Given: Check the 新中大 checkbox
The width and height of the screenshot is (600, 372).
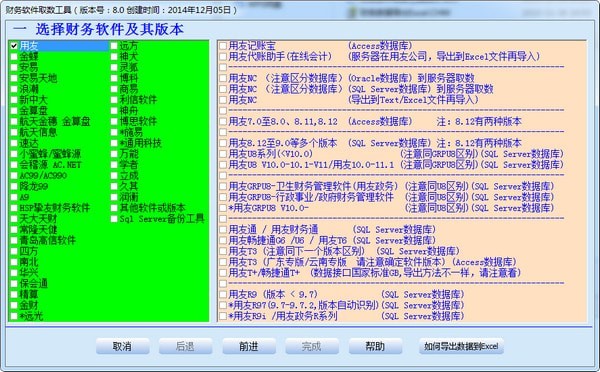Looking at the screenshot, I should [x=14, y=100].
